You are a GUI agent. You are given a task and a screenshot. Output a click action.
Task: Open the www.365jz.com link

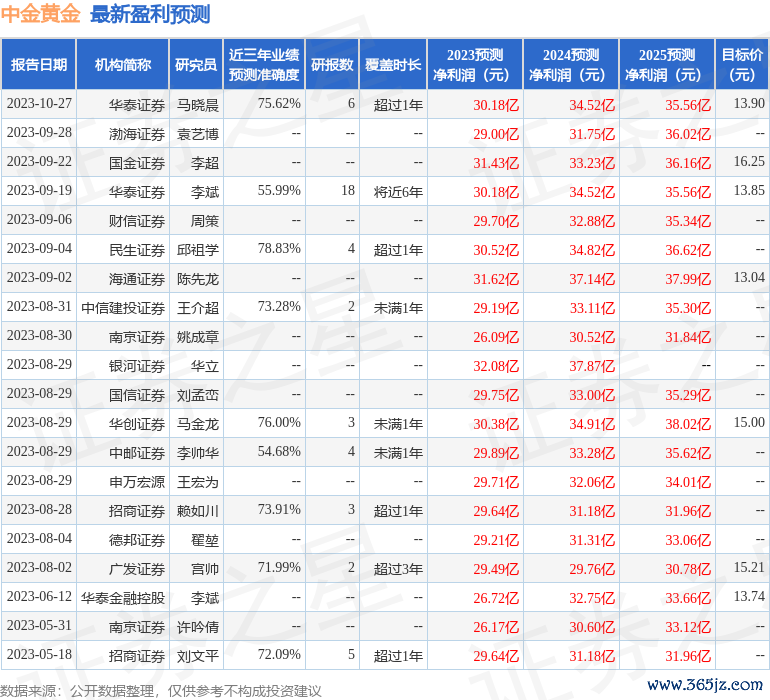(x=704, y=684)
